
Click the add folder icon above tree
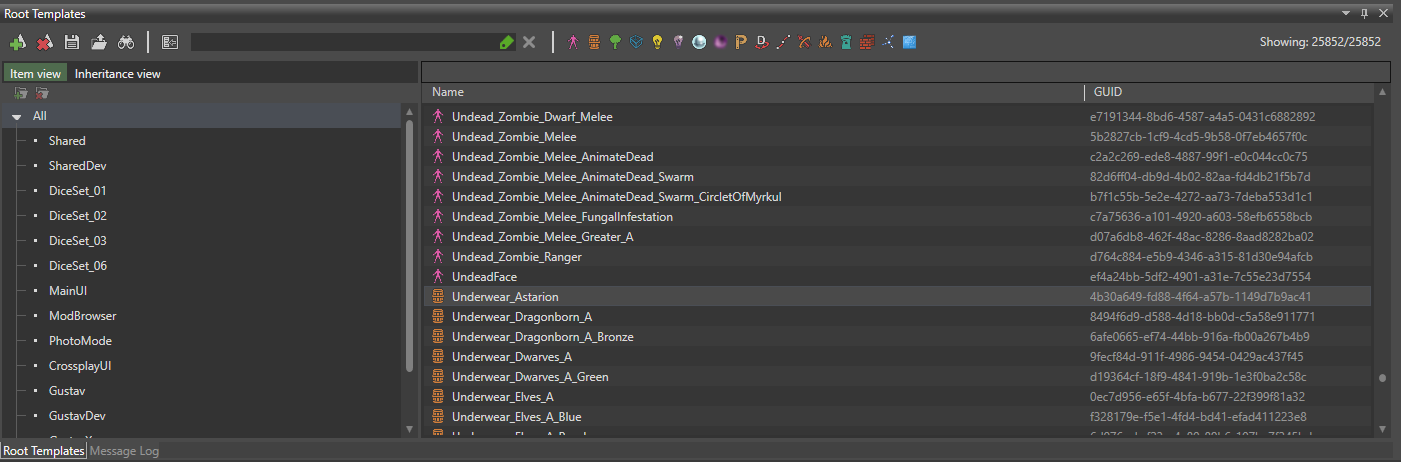[x=20, y=93]
